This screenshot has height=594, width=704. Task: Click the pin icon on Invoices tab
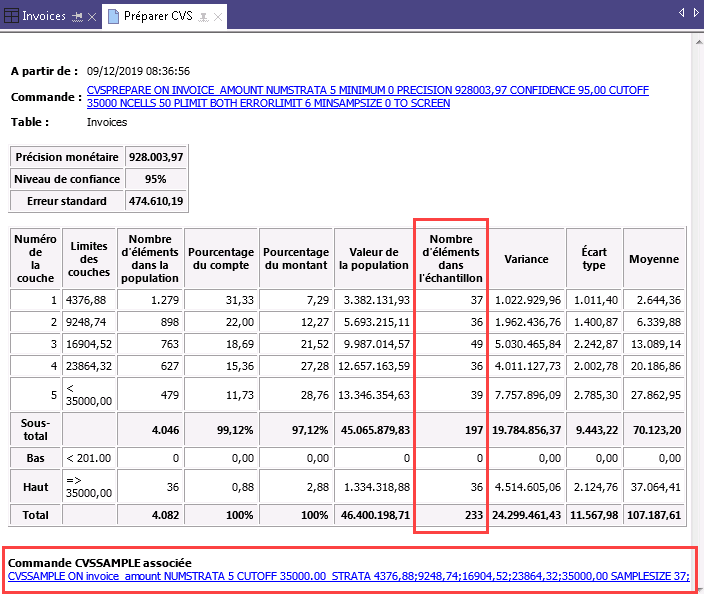coord(77,17)
